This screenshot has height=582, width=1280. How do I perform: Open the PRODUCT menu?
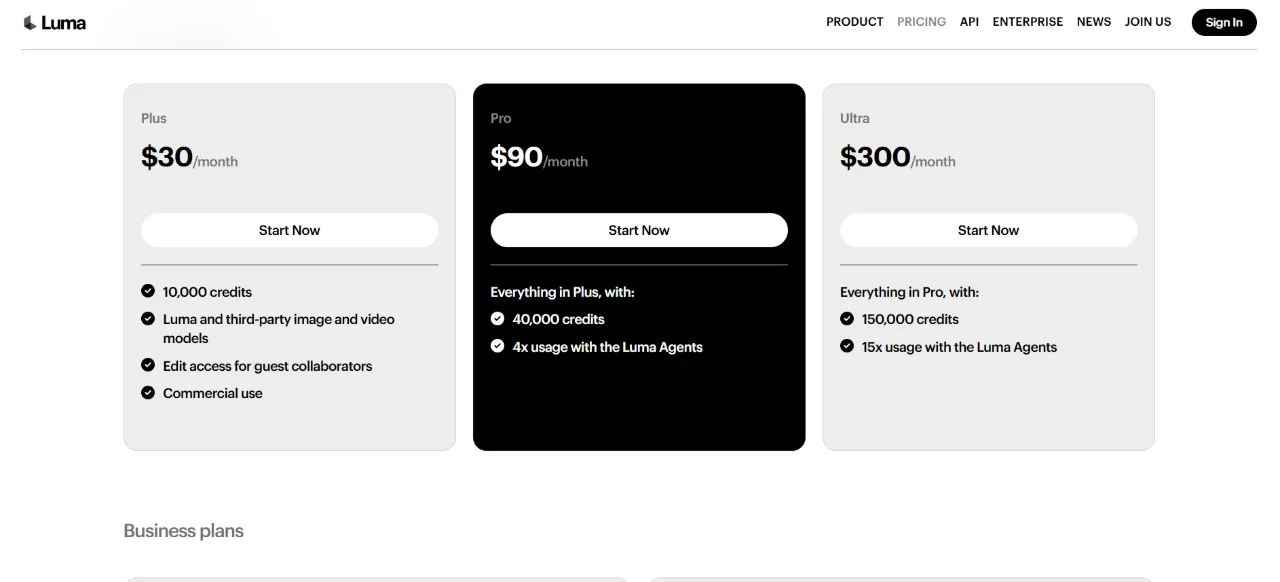(x=855, y=22)
